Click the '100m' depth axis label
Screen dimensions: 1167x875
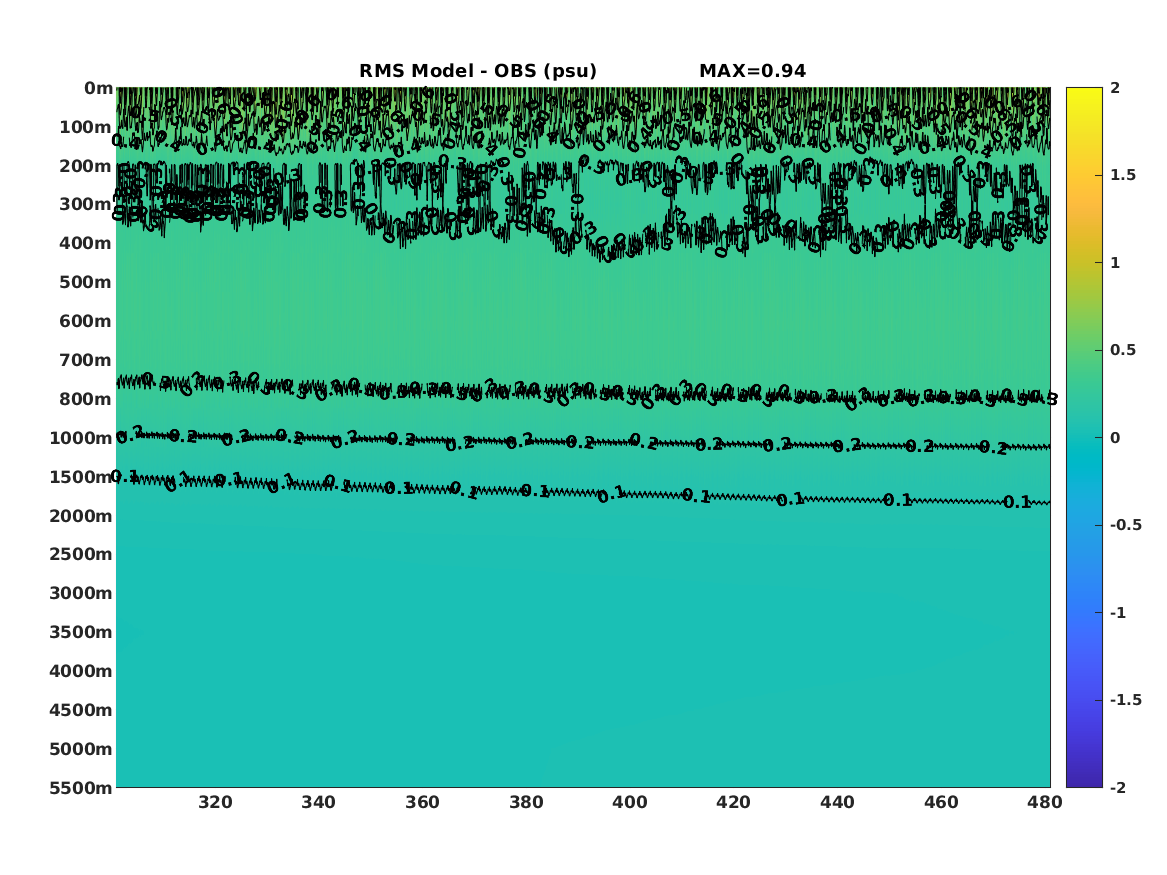[86, 127]
